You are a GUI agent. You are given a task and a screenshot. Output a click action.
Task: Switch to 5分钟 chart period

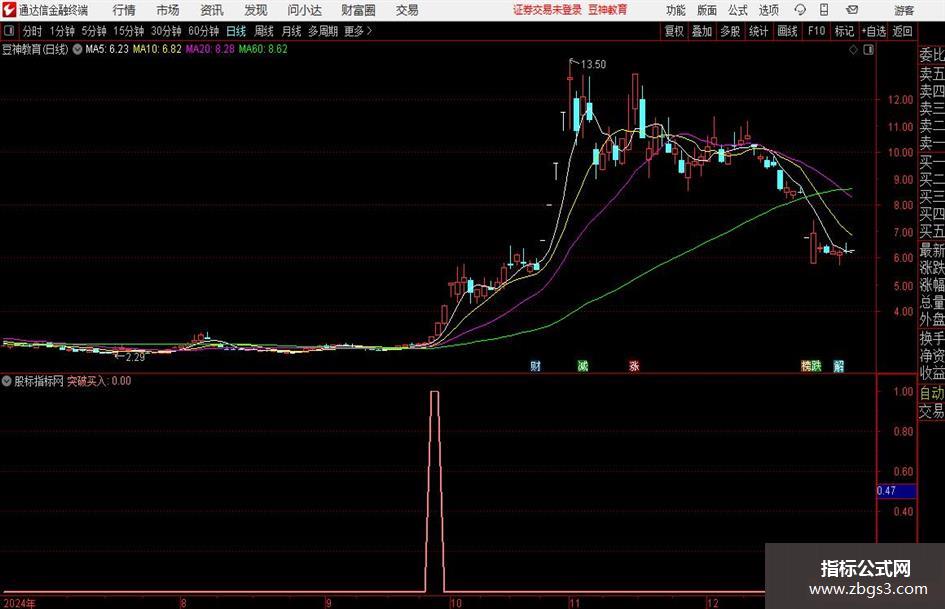click(93, 31)
